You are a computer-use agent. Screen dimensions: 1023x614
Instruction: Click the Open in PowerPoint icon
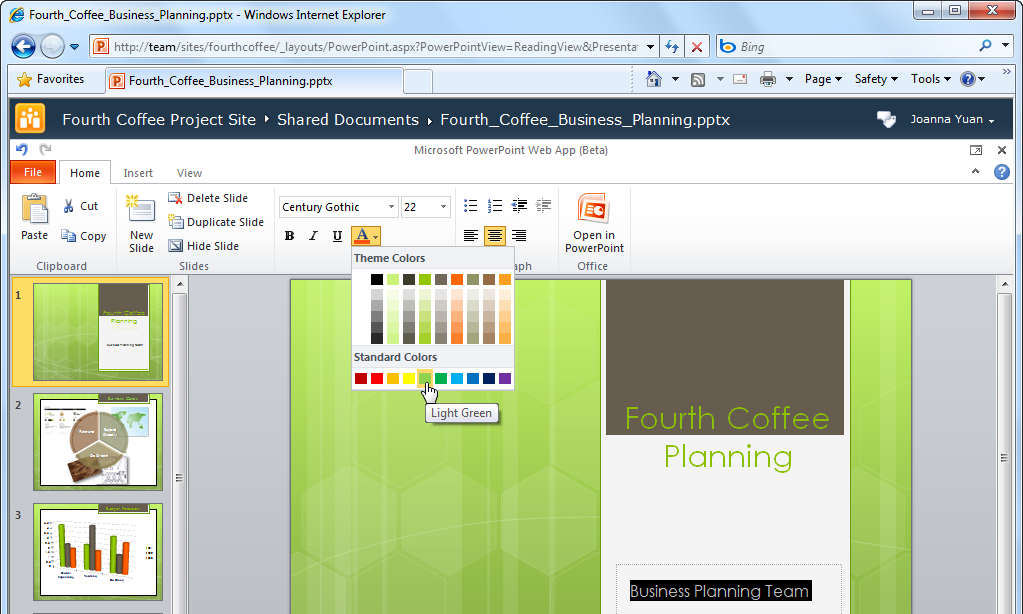pyautogui.click(x=593, y=209)
